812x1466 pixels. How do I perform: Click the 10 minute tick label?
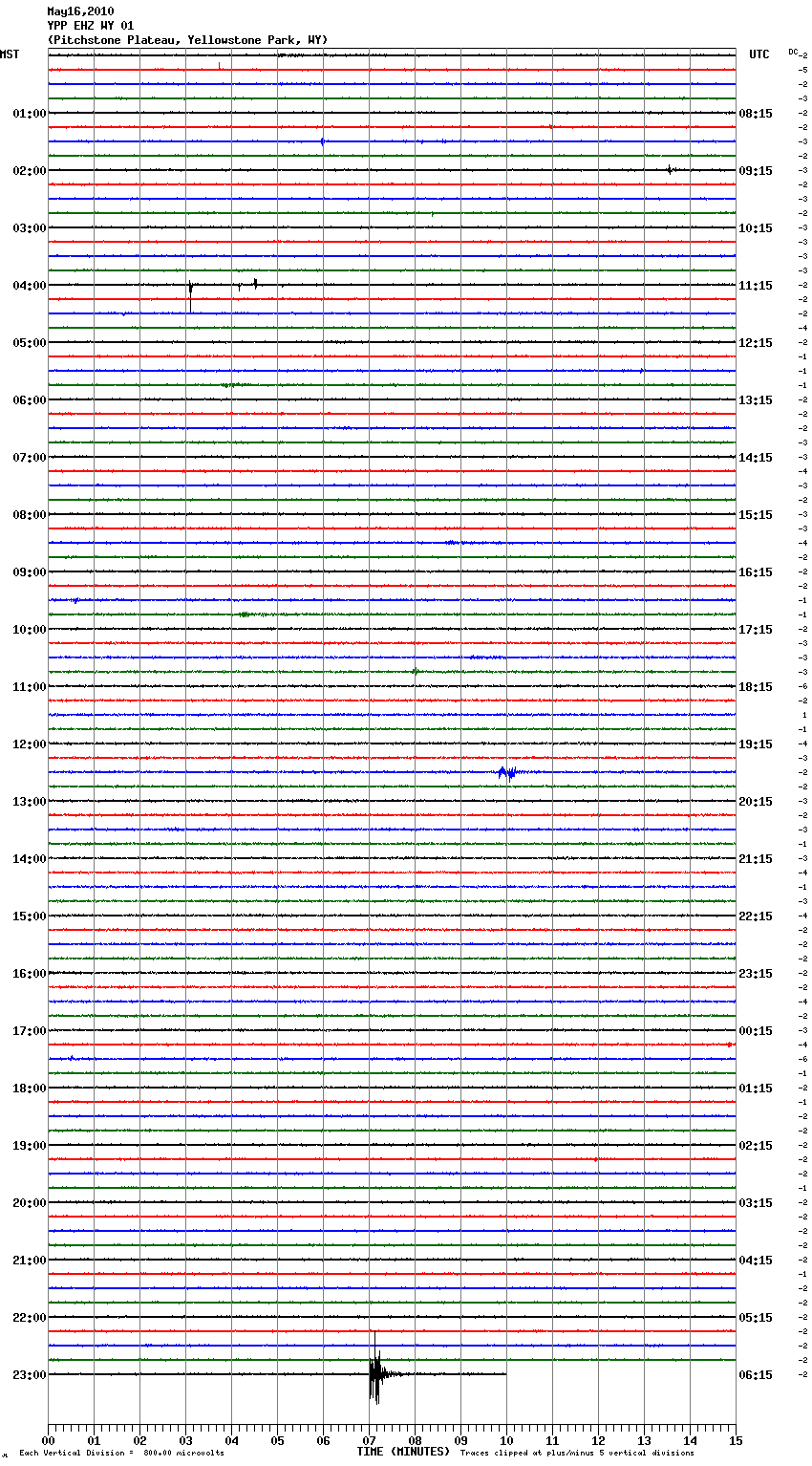(506, 1440)
